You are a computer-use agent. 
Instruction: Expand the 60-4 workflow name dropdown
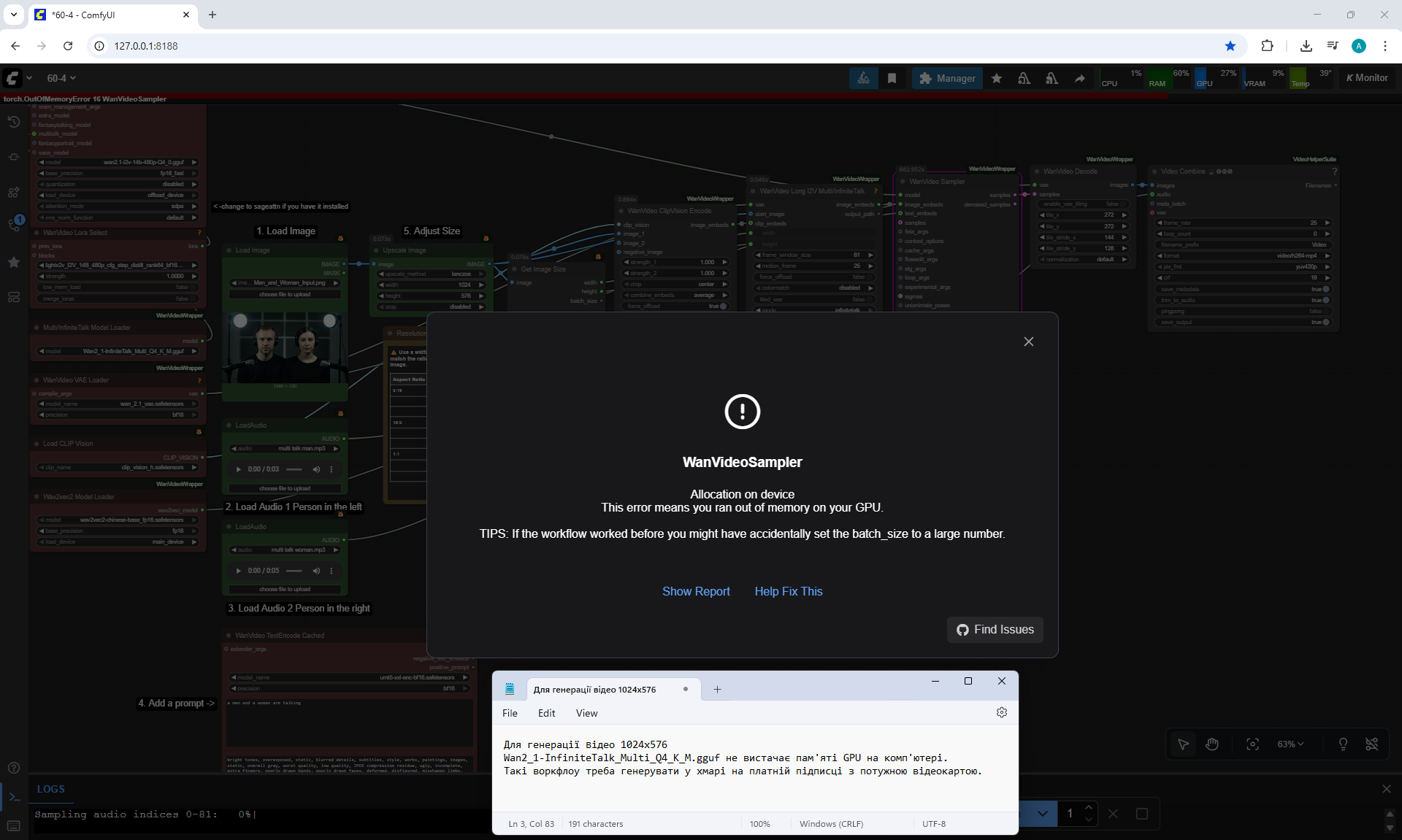[61, 78]
